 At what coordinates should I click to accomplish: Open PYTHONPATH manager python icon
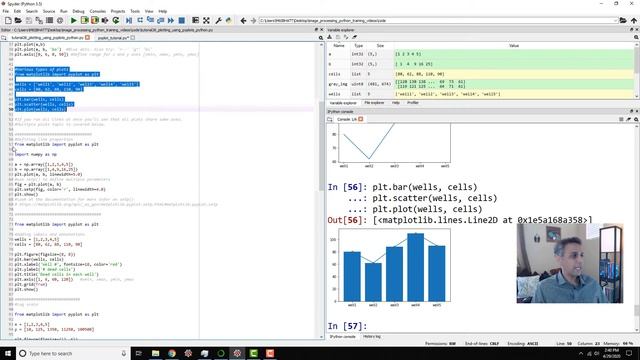click(x=229, y=20)
